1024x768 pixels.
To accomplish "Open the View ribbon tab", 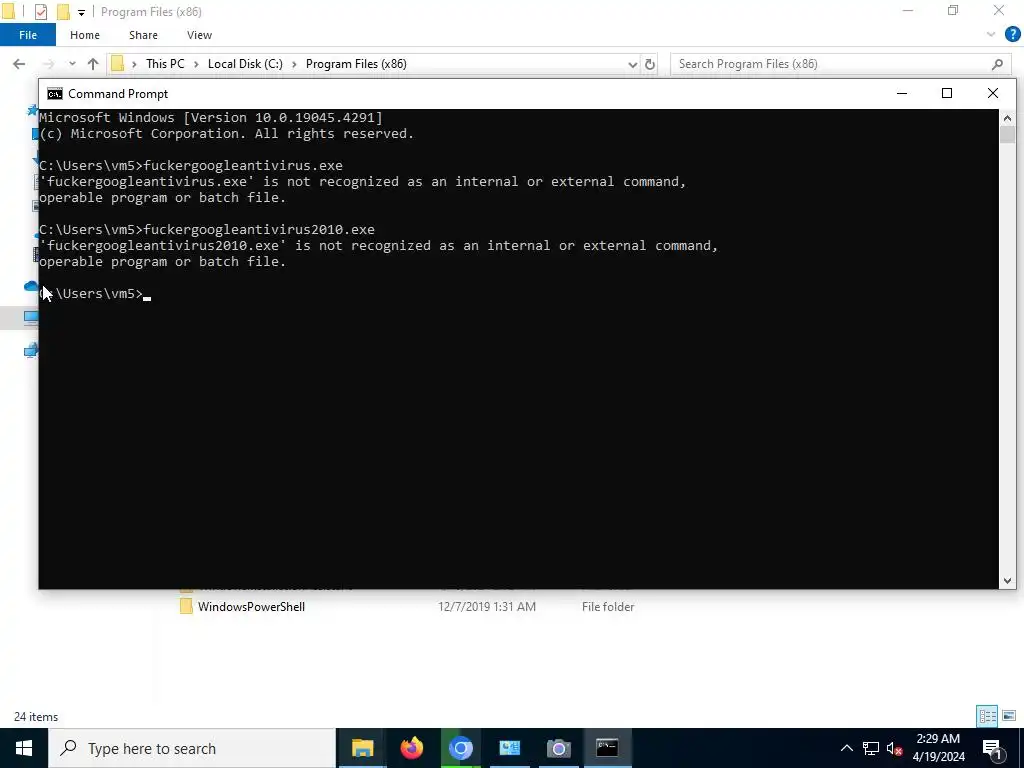I will (x=199, y=35).
